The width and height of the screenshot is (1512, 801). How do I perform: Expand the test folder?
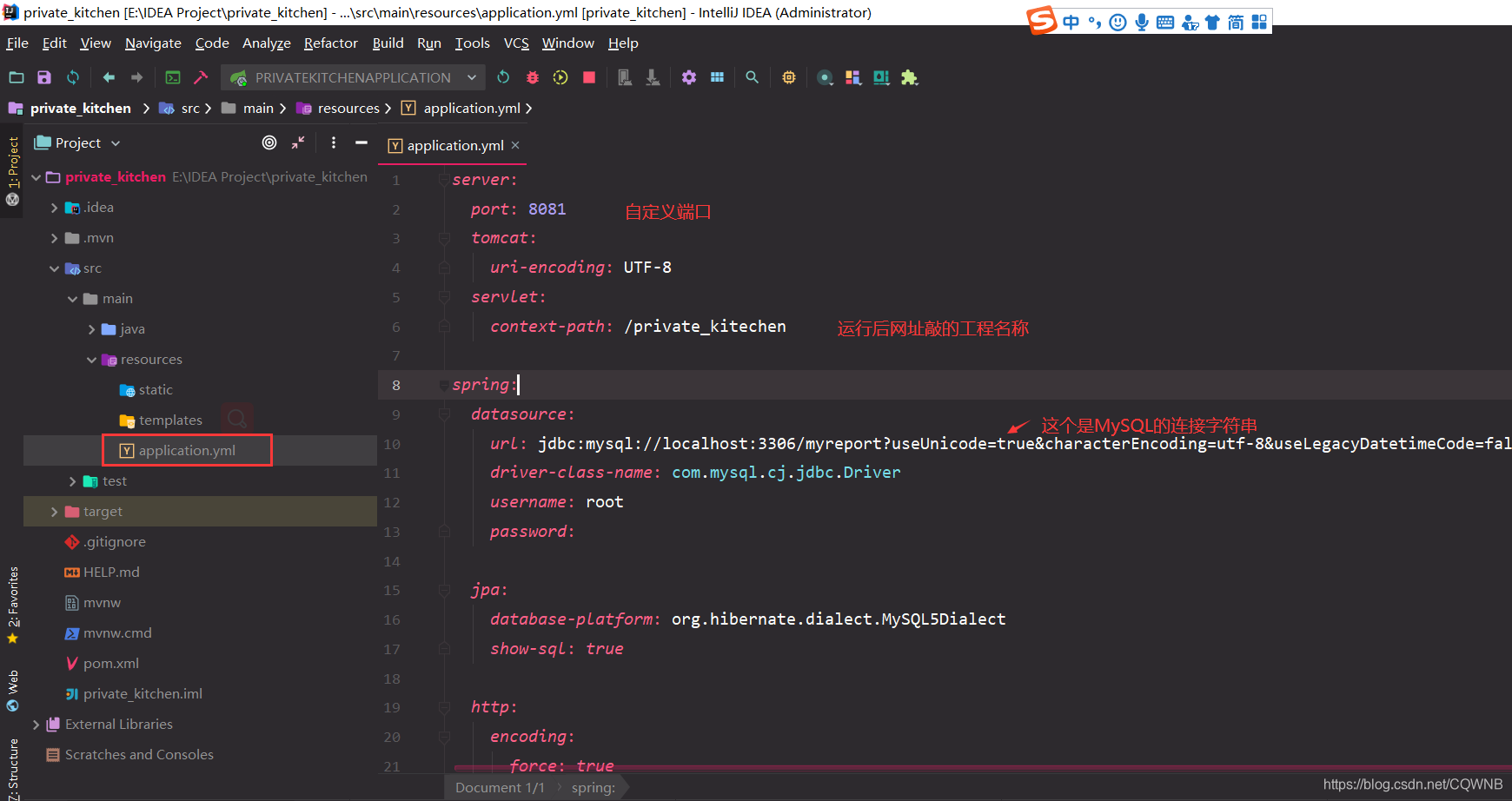click(x=73, y=481)
